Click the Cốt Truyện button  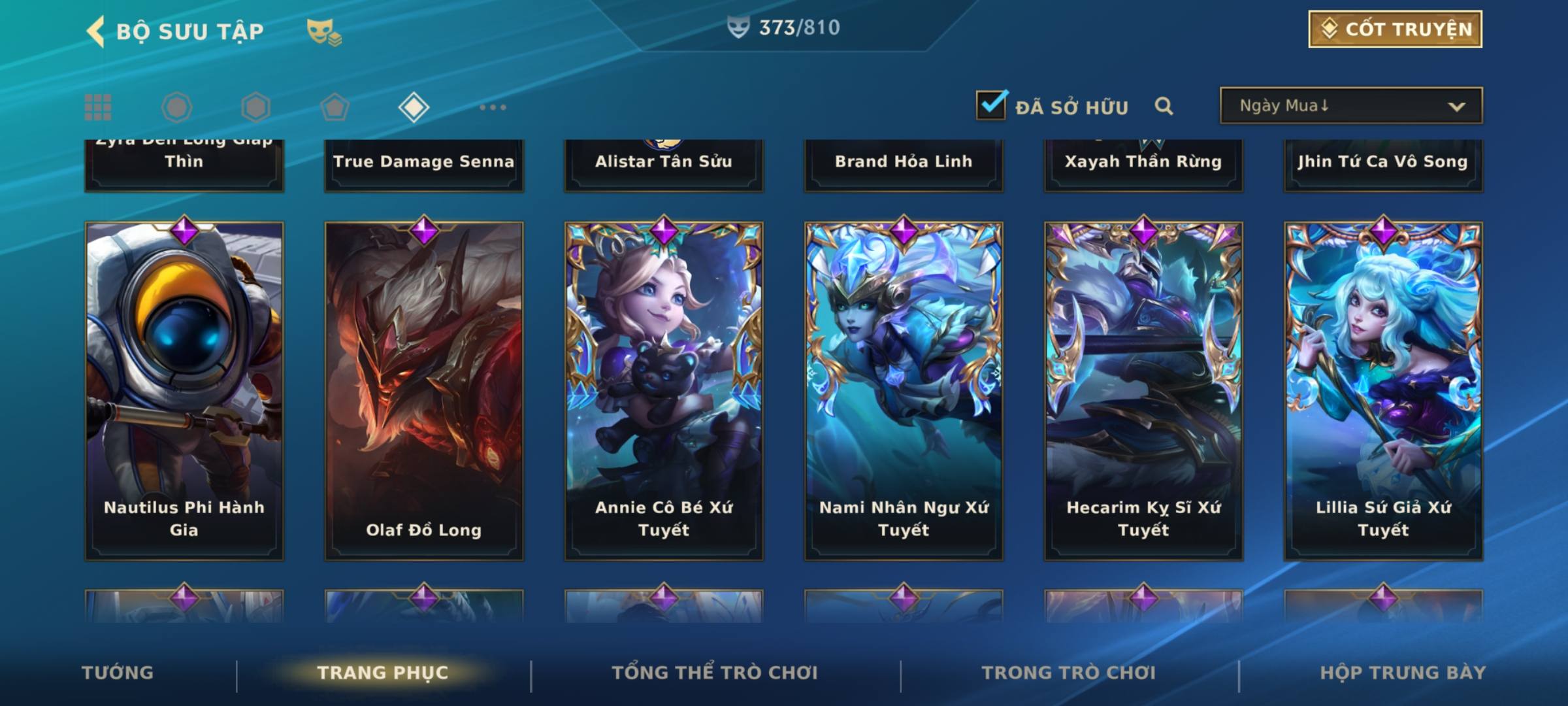[x=1395, y=29]
